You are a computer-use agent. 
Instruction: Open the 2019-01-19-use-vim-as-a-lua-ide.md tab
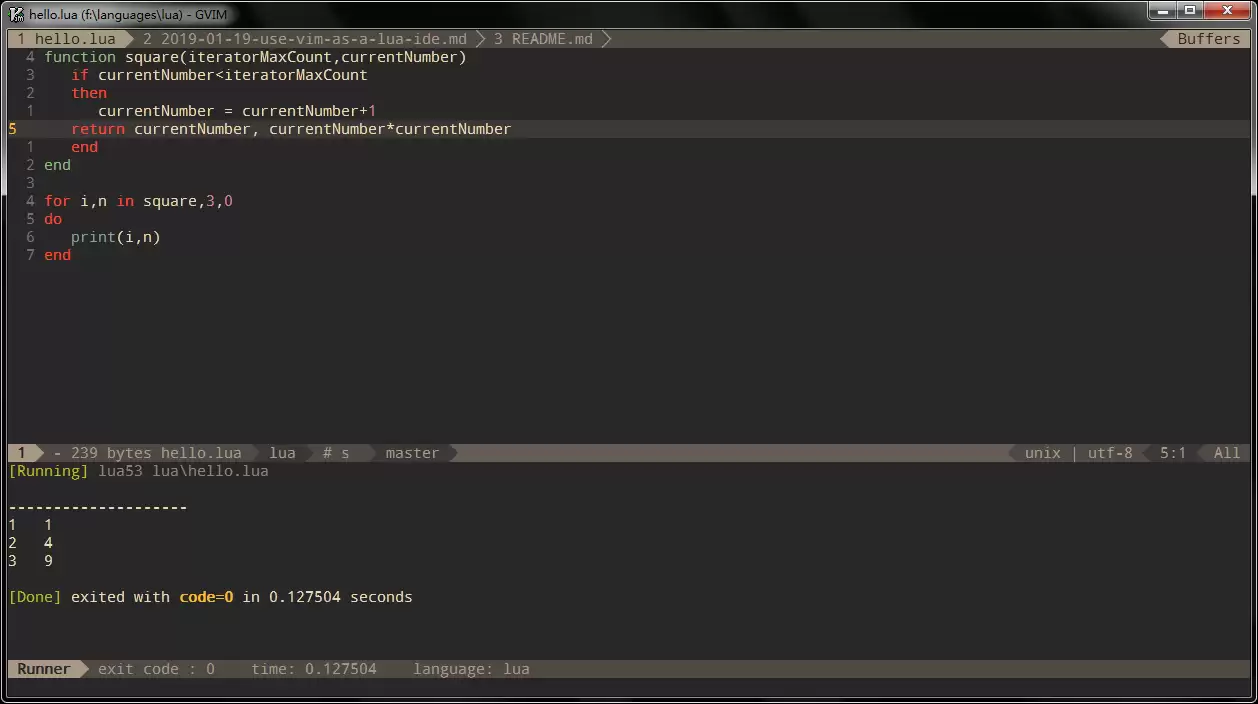tap(305, 39)
